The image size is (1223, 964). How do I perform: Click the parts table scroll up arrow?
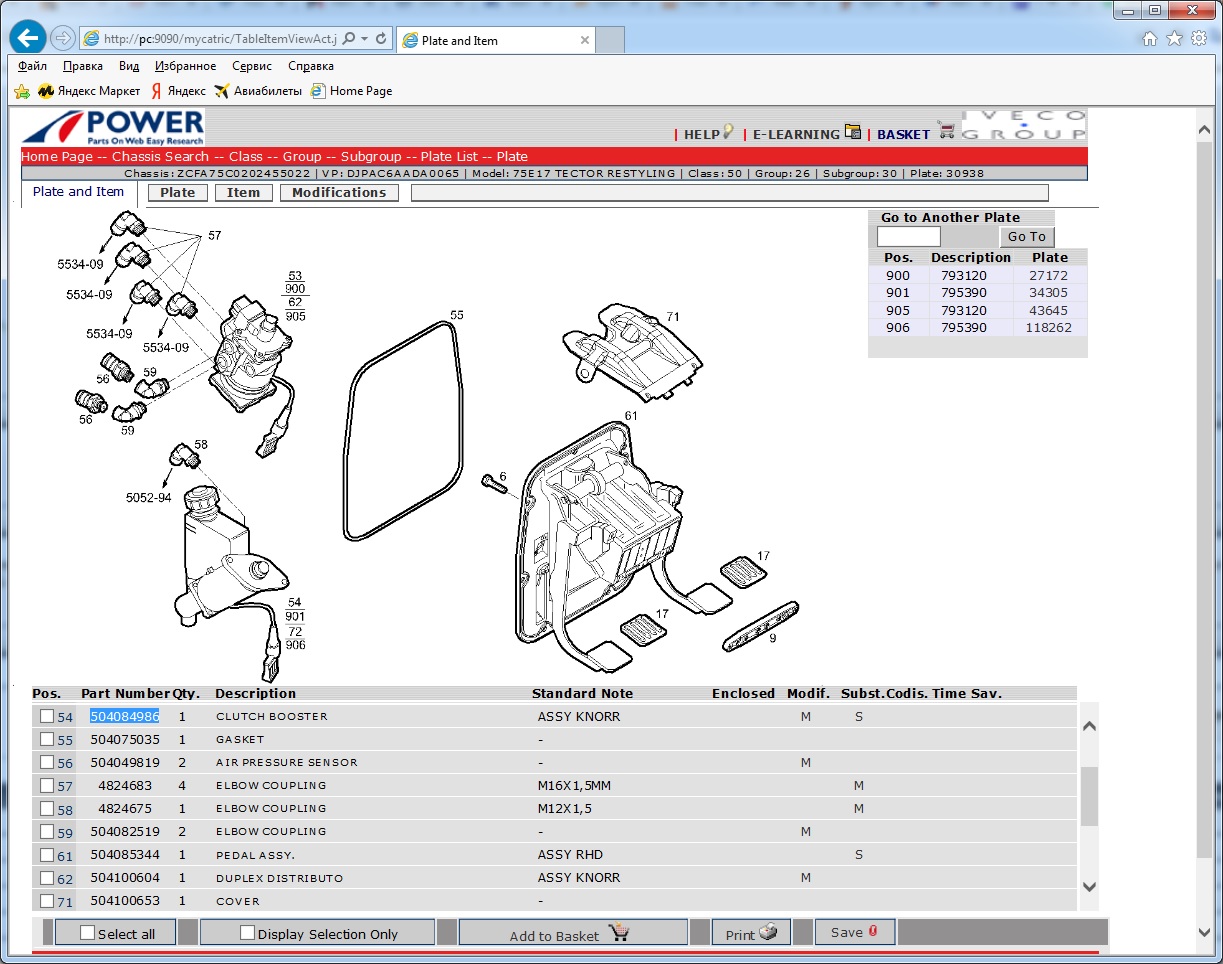(x=1089, y=727)
